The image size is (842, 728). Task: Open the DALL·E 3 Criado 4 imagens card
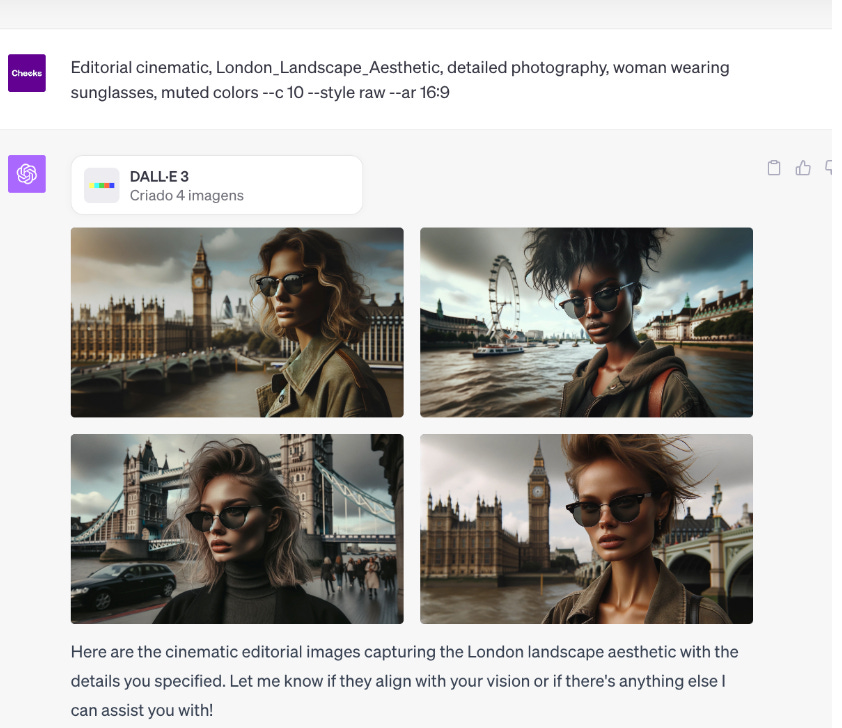pos(217,185)
